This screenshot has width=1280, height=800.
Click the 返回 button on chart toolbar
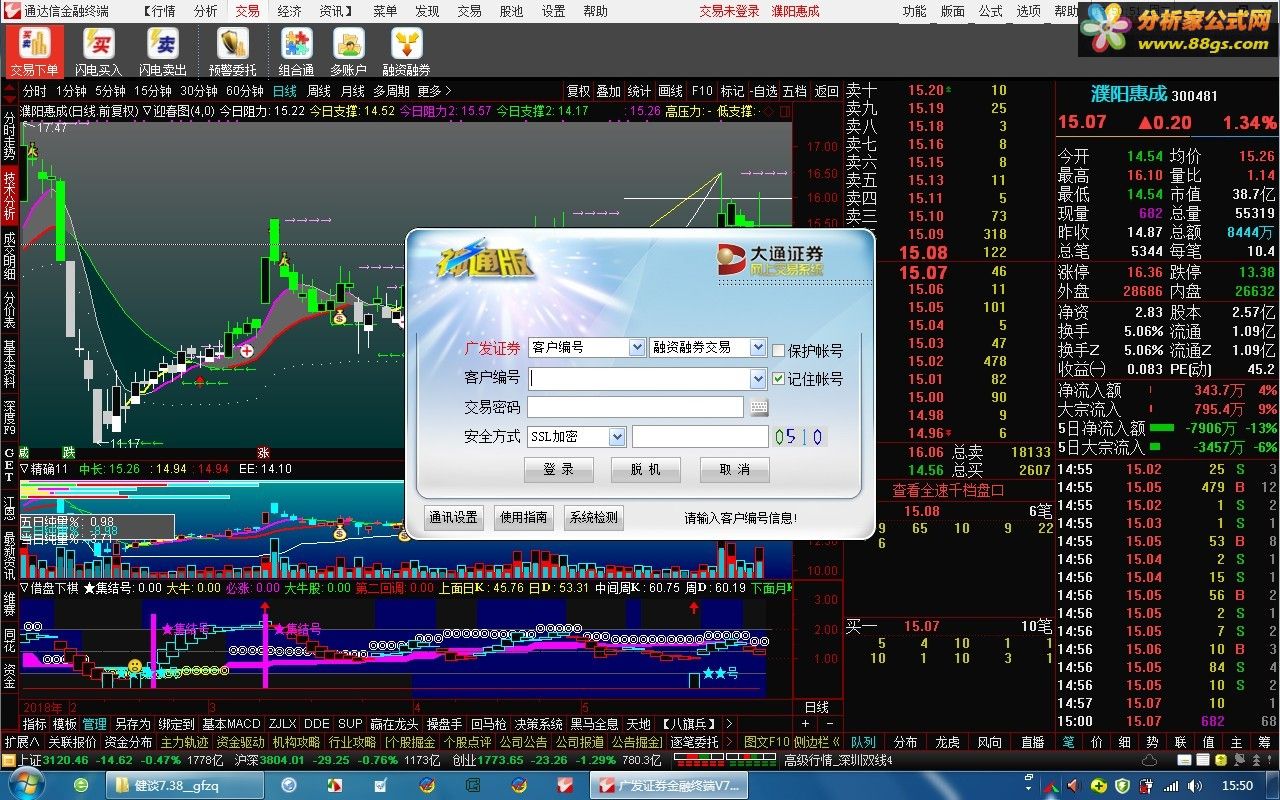coord(826,91)
